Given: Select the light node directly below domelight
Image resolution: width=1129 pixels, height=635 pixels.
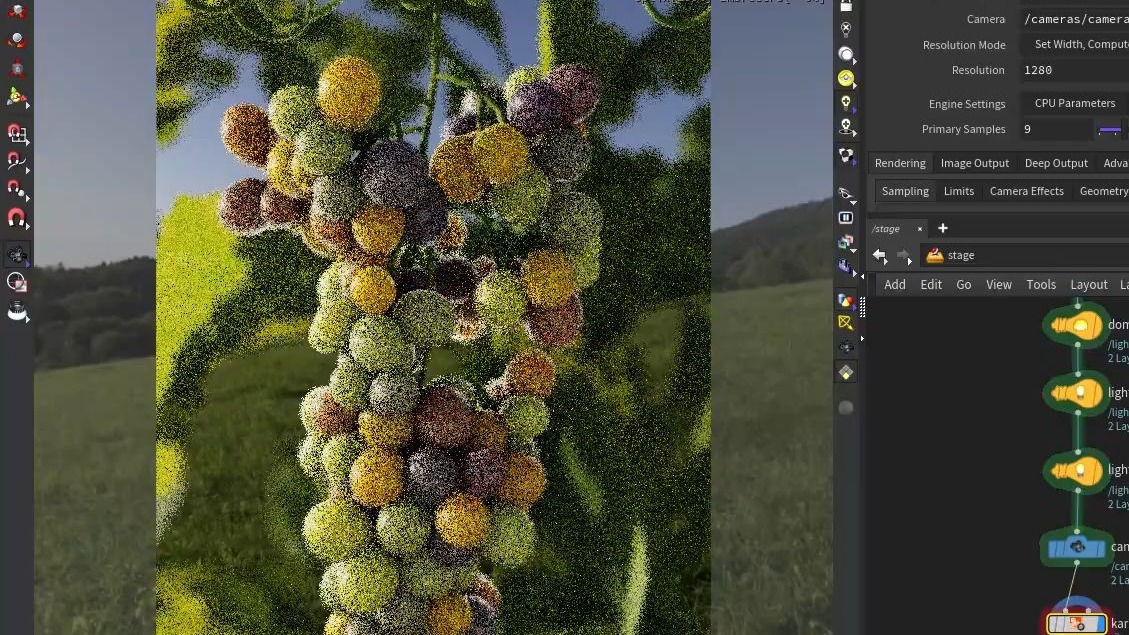Looking at the screenshot, I should 1076,393.
